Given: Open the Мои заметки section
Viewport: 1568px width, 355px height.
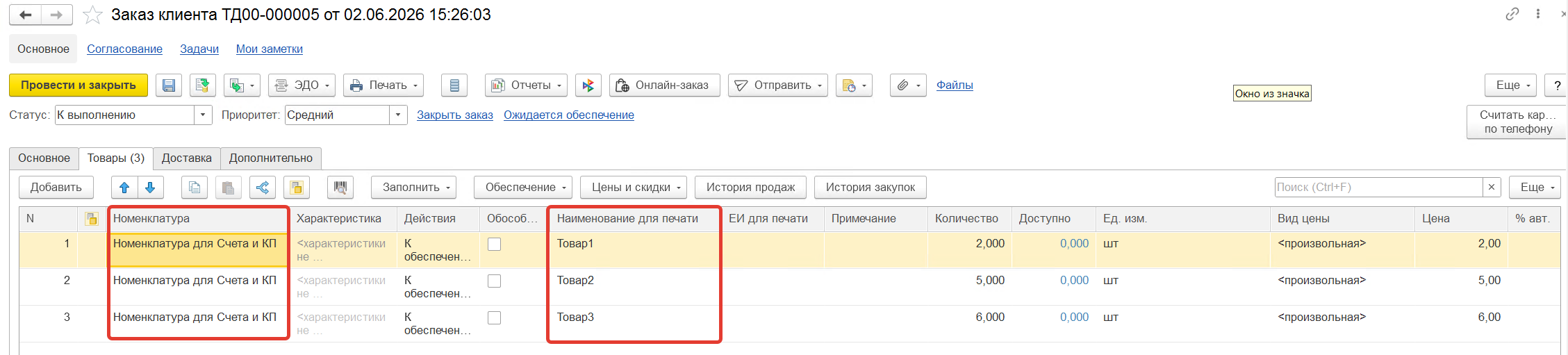Looking at the screenshot, I should [x=270, y=49].
